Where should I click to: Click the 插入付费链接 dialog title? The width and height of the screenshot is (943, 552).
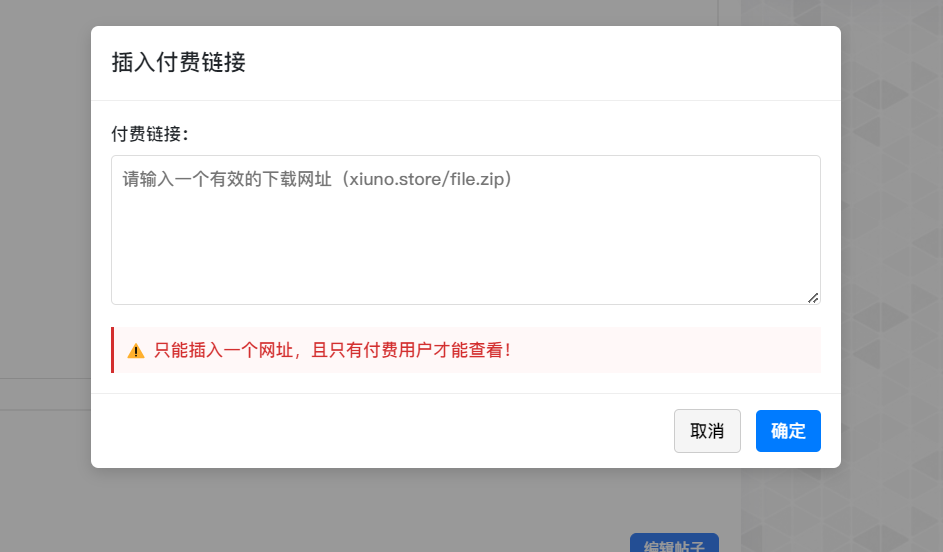(x=179, y=62)
